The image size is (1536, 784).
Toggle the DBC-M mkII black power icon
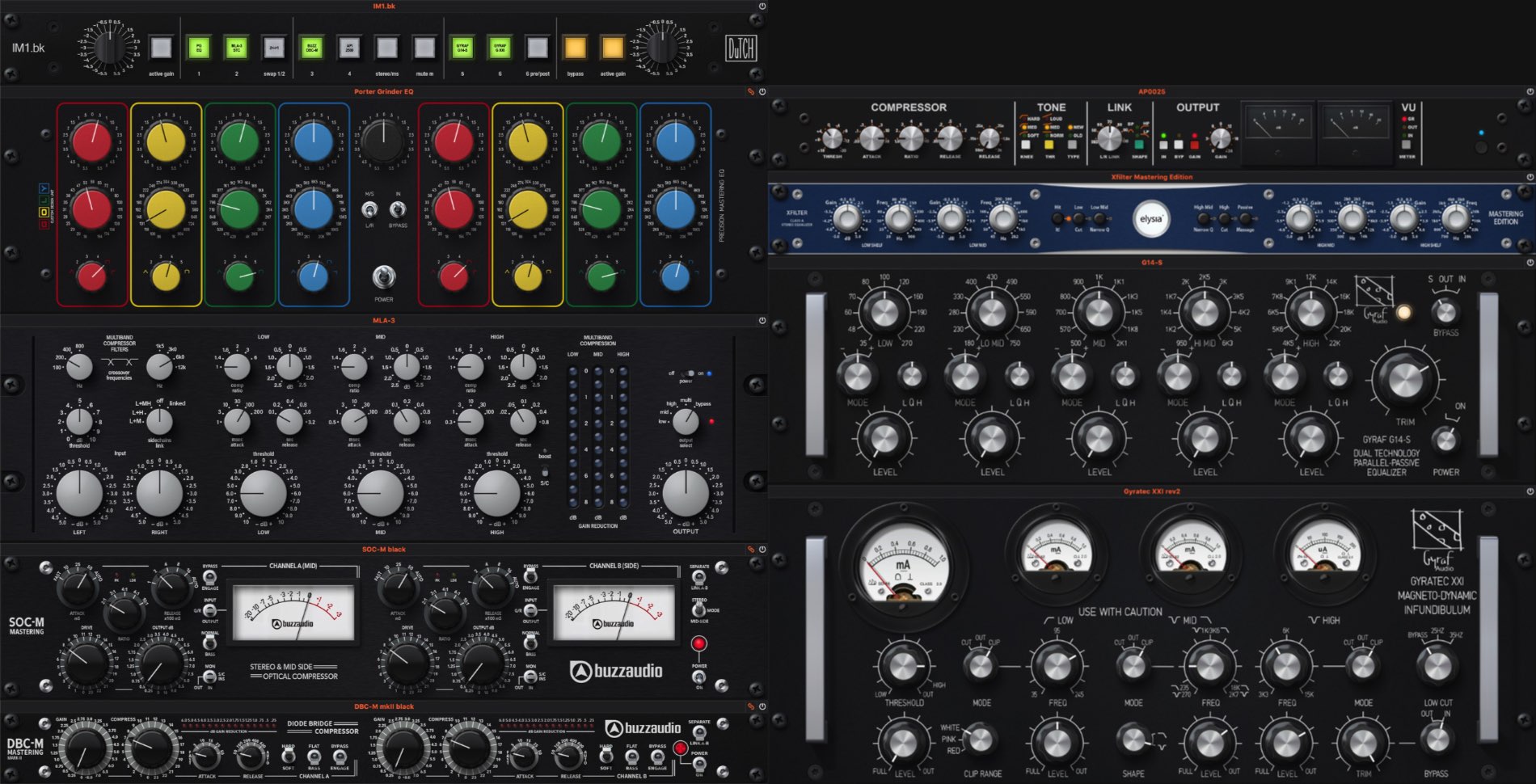(x=762, y=706)
